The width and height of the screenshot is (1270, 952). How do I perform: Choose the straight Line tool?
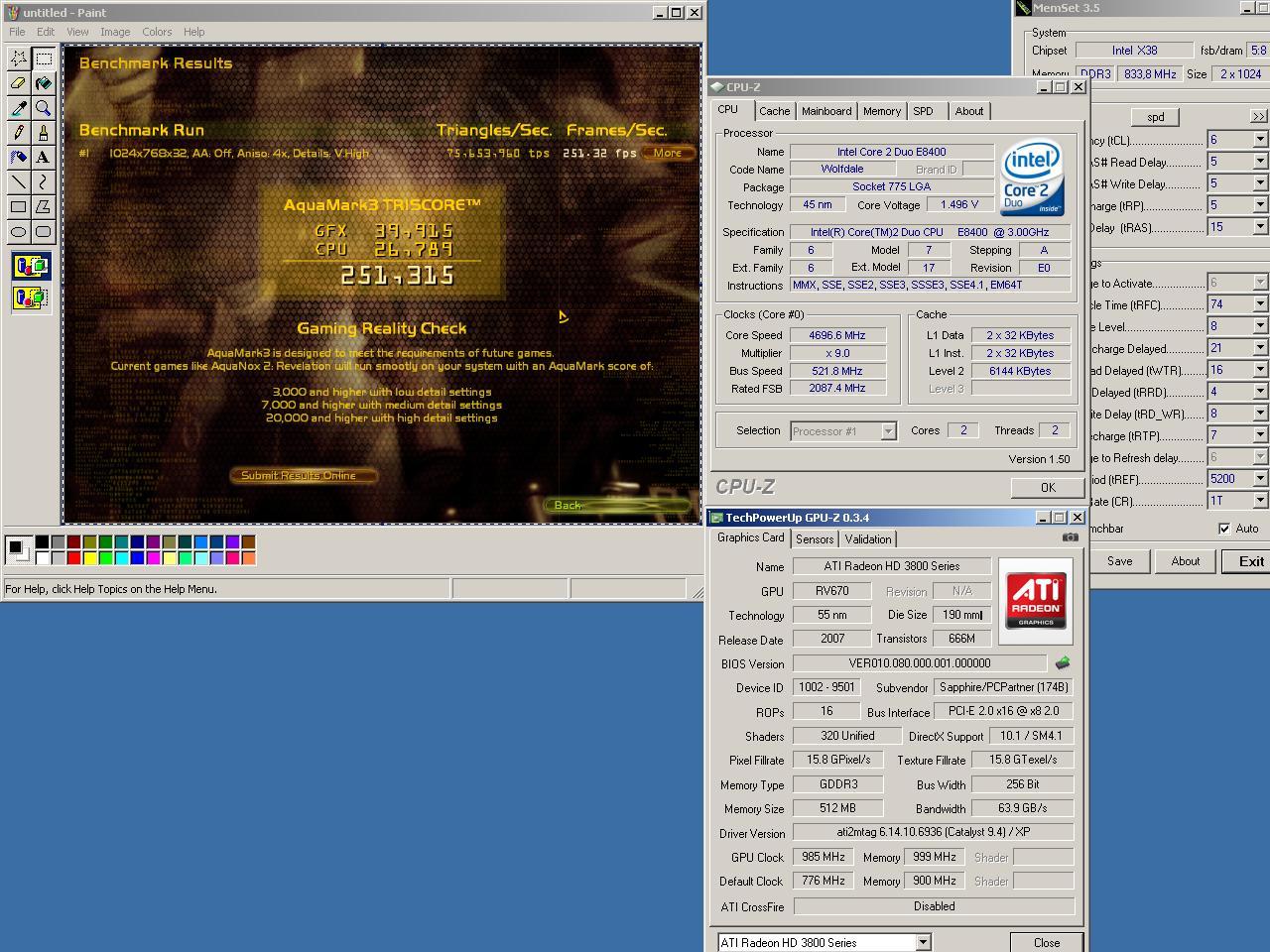(19, 182)
